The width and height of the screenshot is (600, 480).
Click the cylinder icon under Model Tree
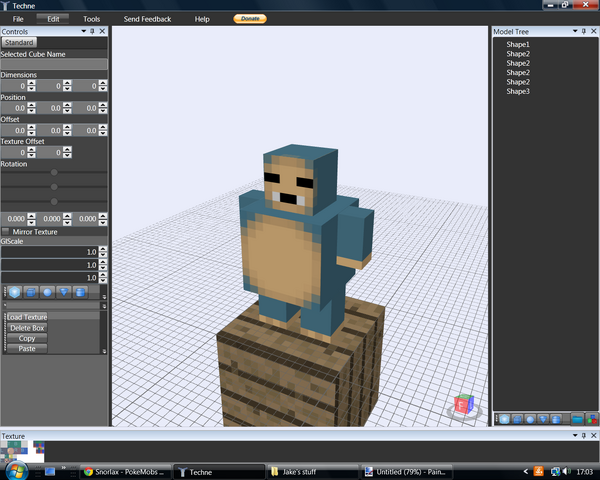coord(556,420)
